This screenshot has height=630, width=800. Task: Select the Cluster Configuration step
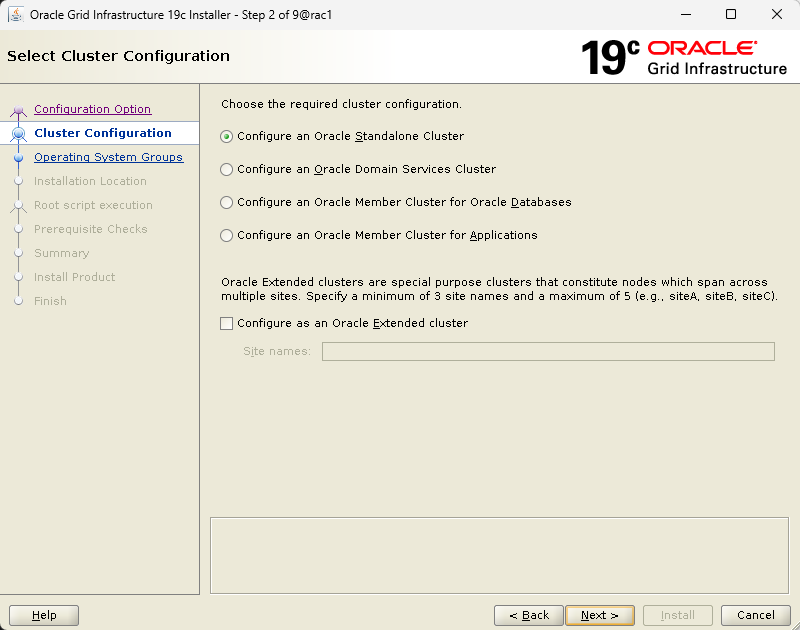[x=103, y=133]
